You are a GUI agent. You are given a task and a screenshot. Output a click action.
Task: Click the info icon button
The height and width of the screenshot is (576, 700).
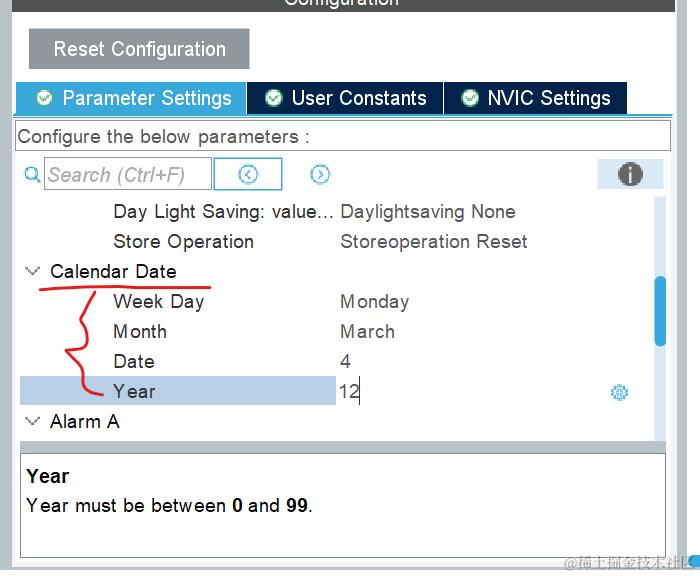630,174
